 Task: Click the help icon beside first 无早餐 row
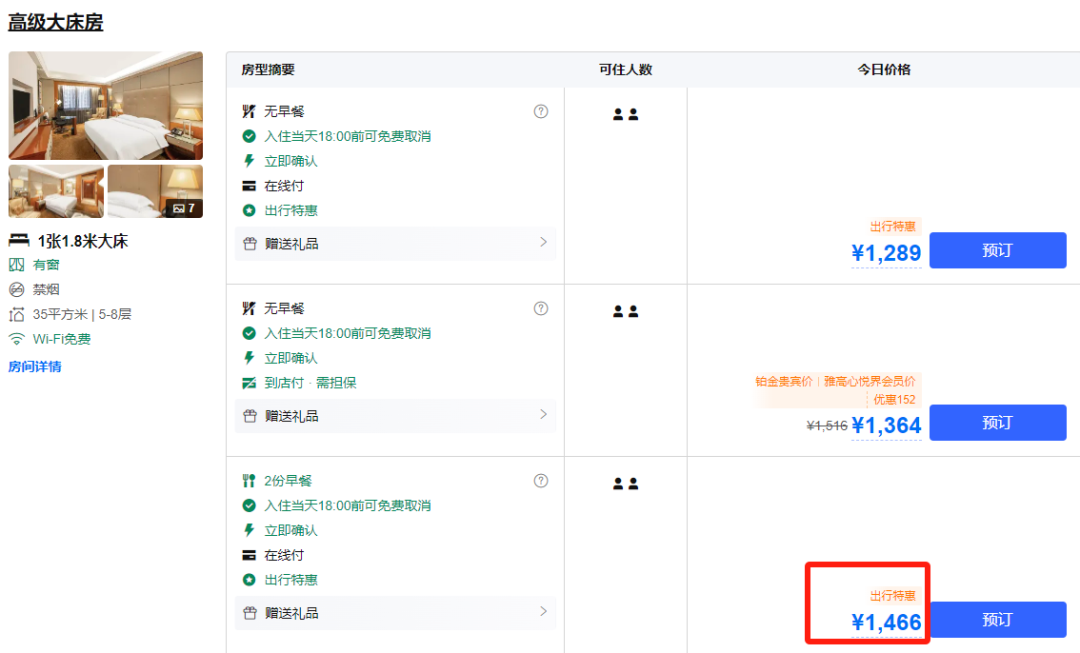point(541,112)
